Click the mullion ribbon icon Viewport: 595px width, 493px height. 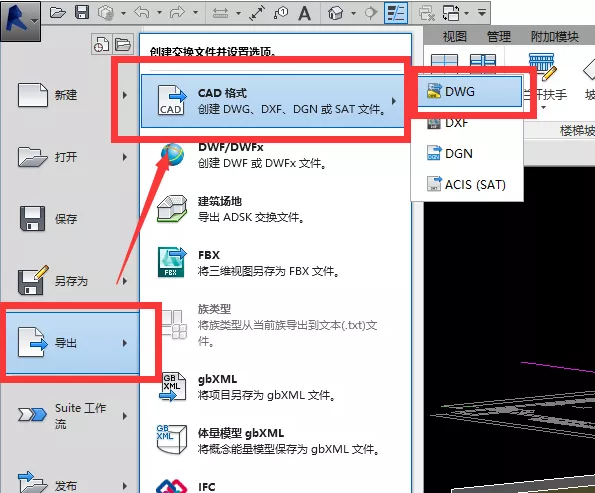(482, 61)
